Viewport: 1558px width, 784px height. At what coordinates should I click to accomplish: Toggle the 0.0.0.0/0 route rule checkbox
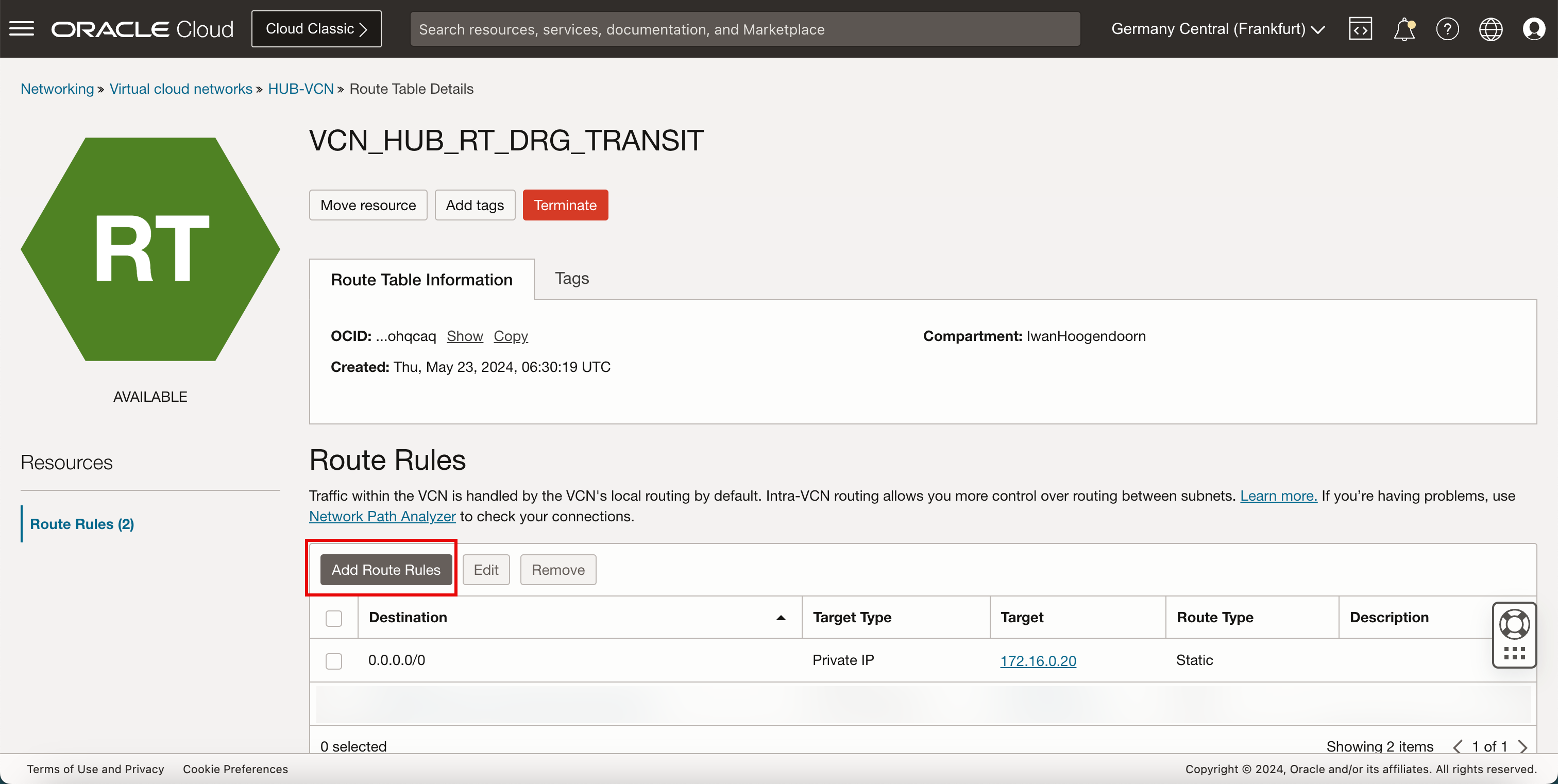(333, 661)
